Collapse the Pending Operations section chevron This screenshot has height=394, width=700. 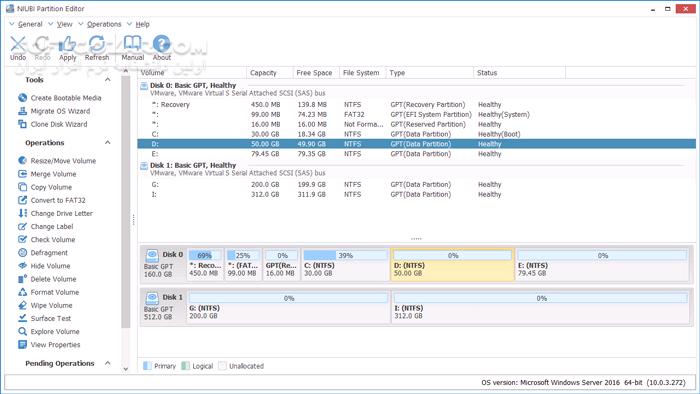coord(108,363)
